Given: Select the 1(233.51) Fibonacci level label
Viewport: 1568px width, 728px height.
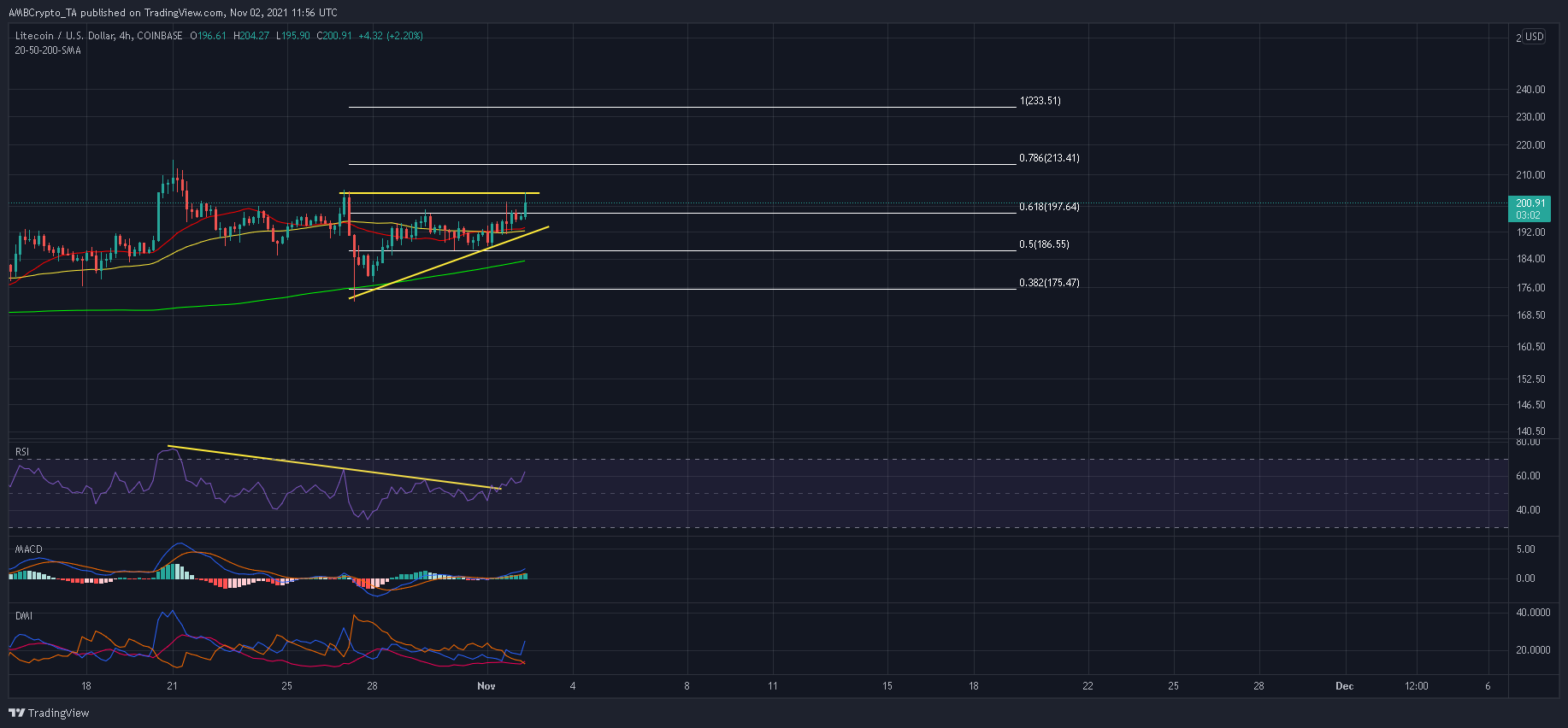Looking at the screenshot, I should [x=1040, y=101].
